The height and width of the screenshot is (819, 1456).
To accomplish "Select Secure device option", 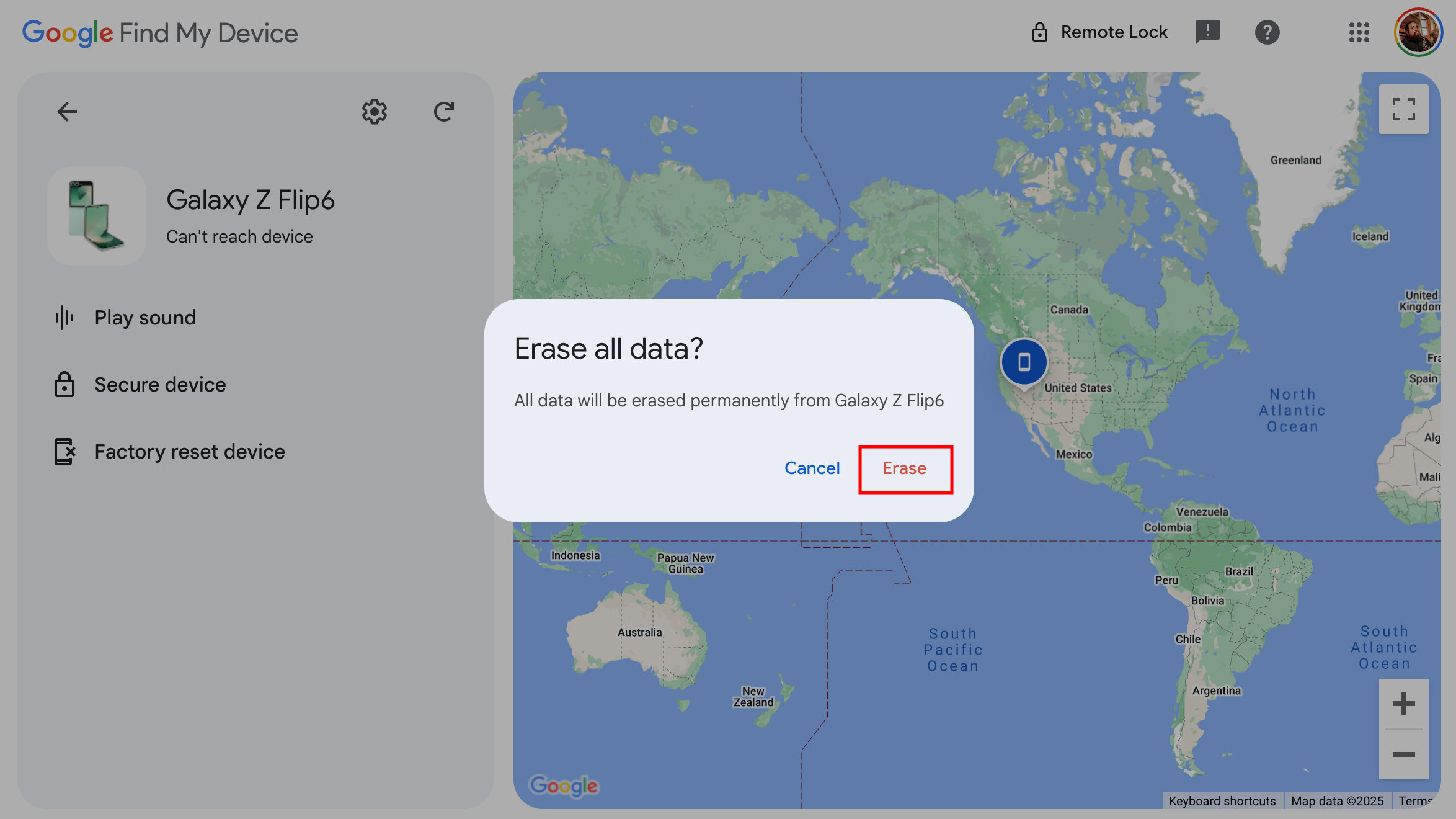I will tap(160, 385).
